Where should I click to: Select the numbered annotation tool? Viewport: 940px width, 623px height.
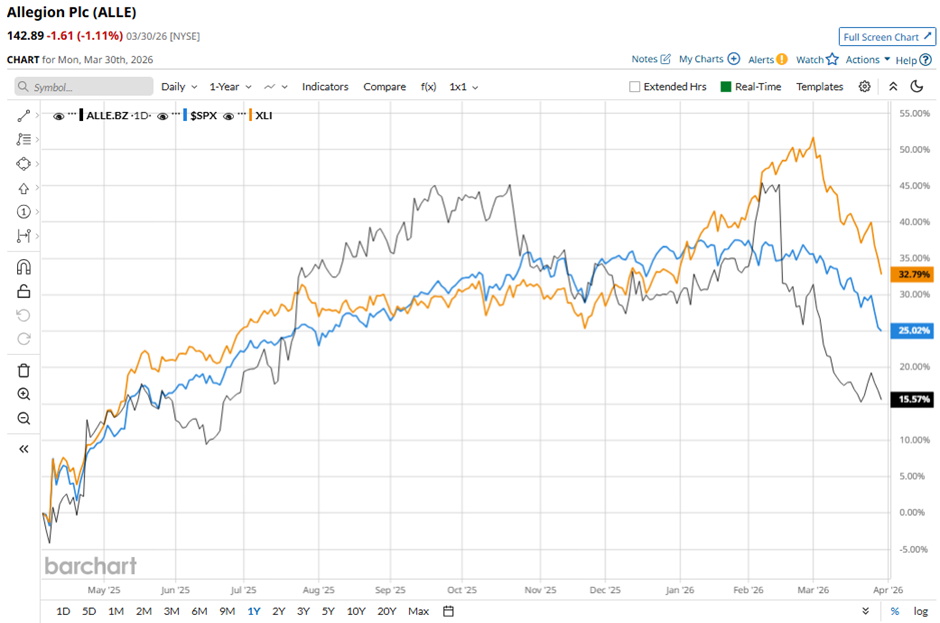click(23, 212)
